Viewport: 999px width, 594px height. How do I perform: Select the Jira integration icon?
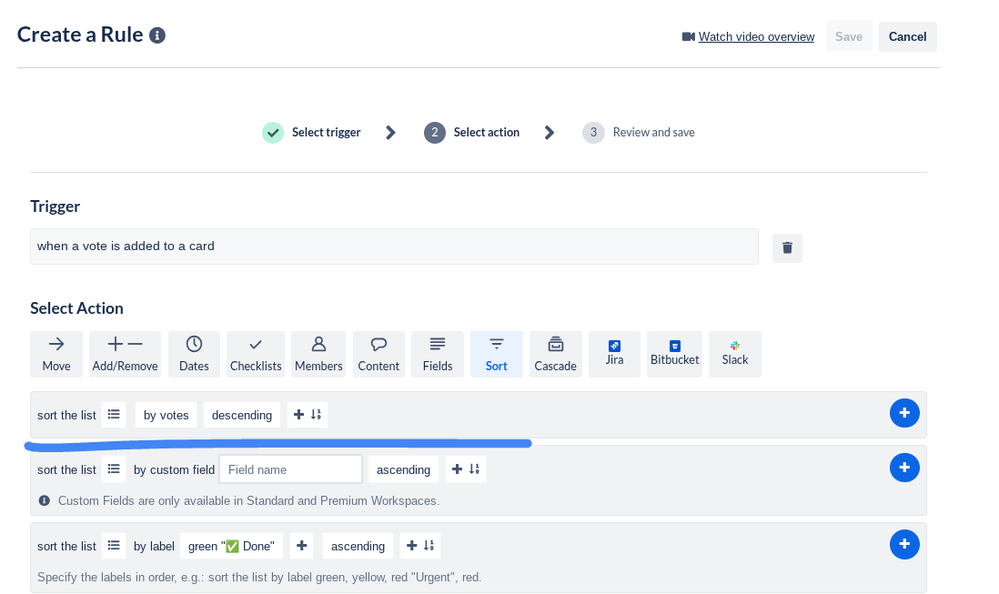[x=614, y=353]
